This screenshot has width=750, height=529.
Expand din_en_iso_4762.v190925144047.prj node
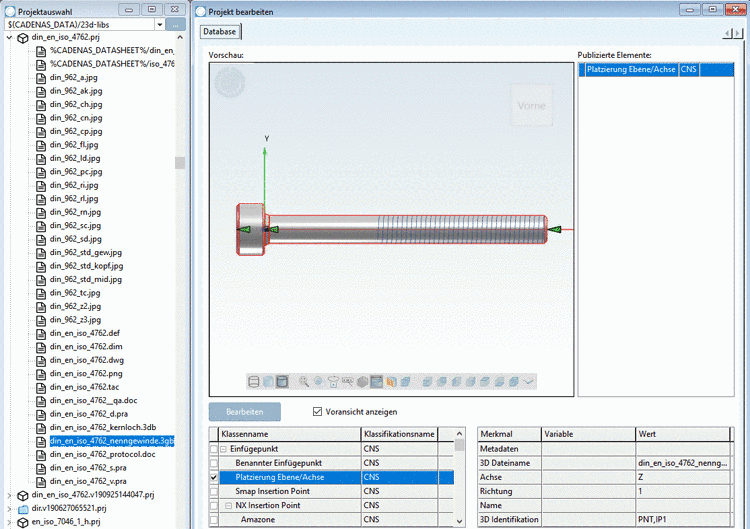(9, 495)
